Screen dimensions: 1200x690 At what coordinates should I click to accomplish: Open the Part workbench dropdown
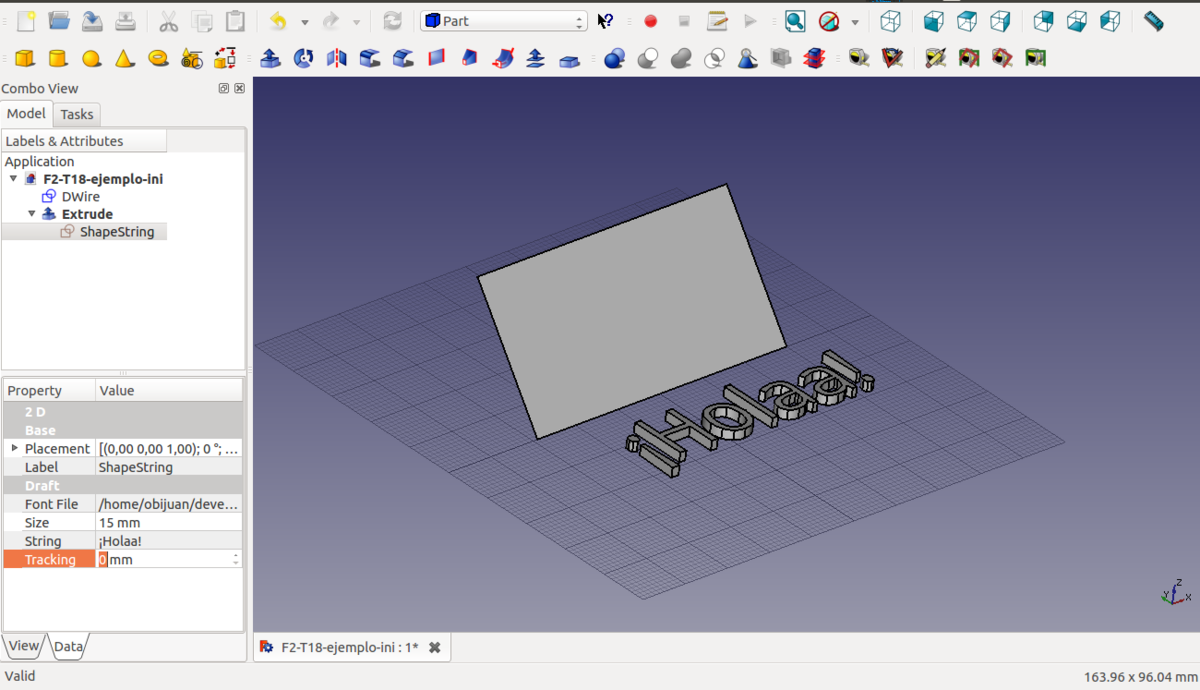[x=503, y=21]
